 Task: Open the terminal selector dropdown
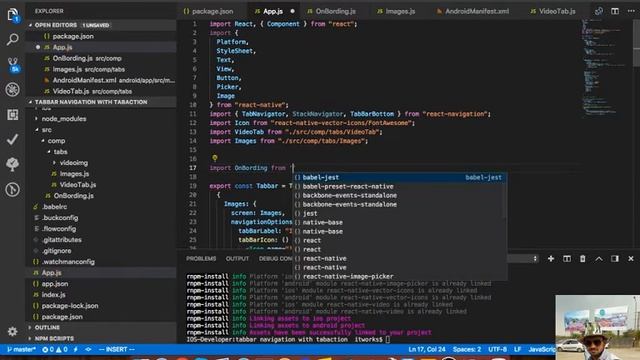pos(523,258)
